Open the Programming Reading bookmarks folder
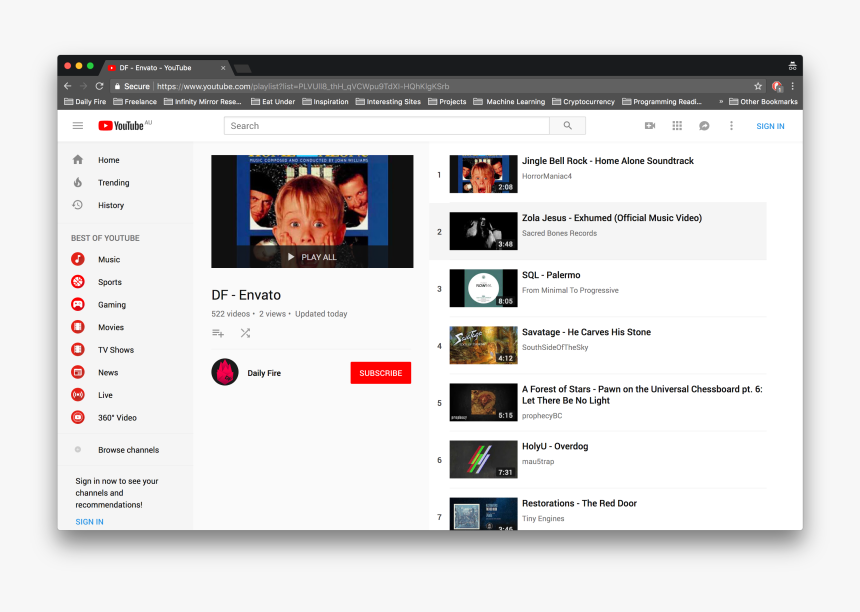 click(662, 101)
